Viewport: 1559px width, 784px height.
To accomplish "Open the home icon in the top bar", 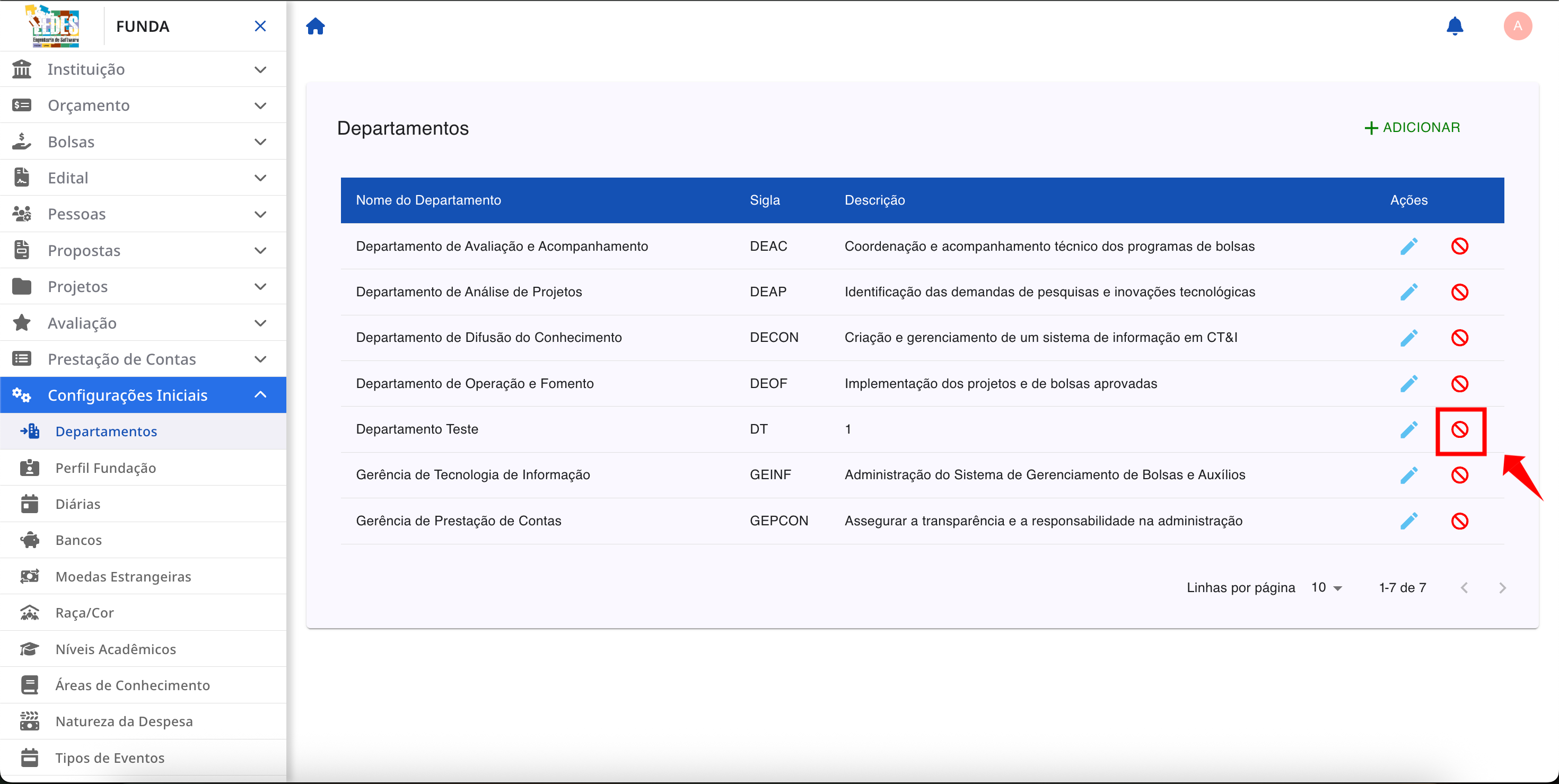I will click(316, 26).
